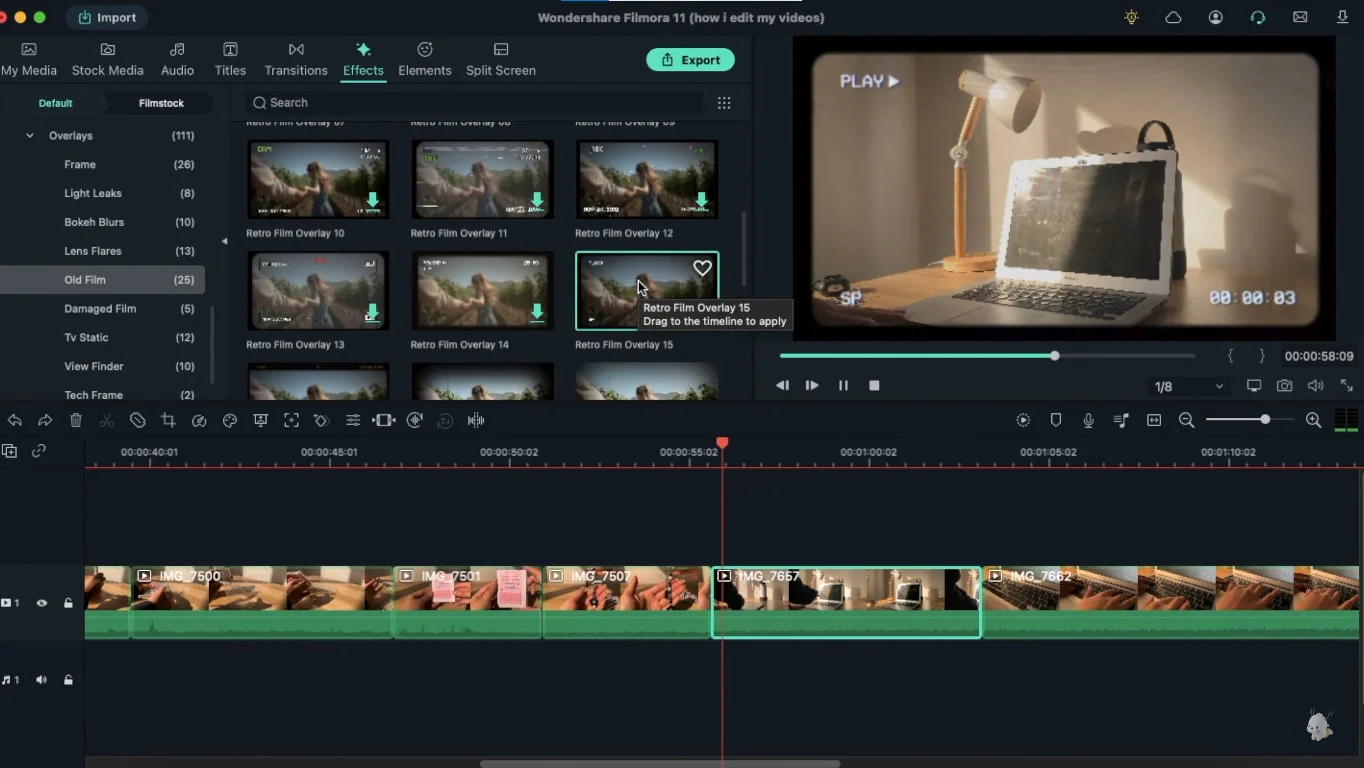Open the Split Screen tab
Viewport: 1364px width, 768px height.
[x=501, y=60]
